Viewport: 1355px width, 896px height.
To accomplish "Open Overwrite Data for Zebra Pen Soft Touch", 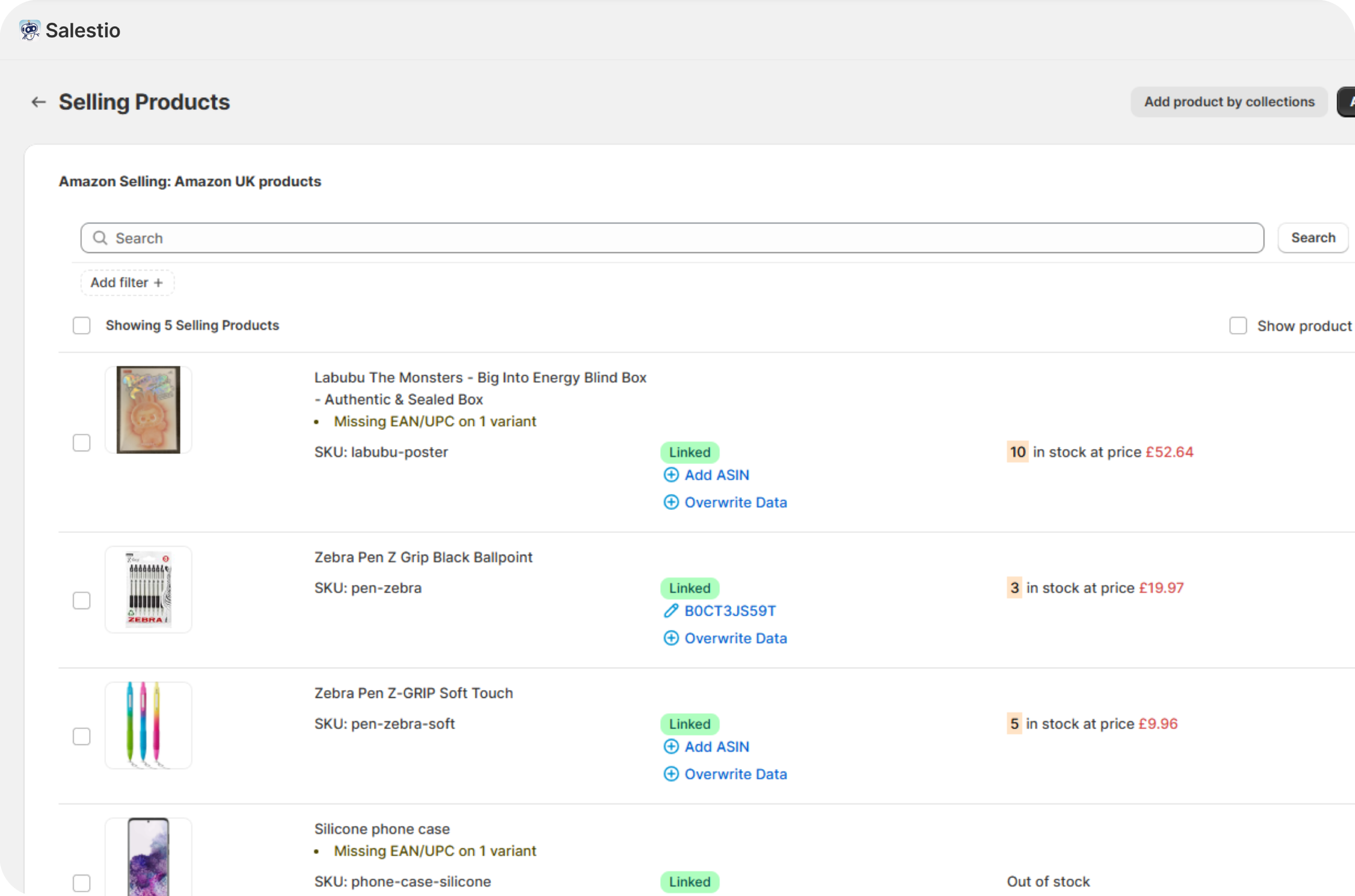I will click(x=735, y=774).
